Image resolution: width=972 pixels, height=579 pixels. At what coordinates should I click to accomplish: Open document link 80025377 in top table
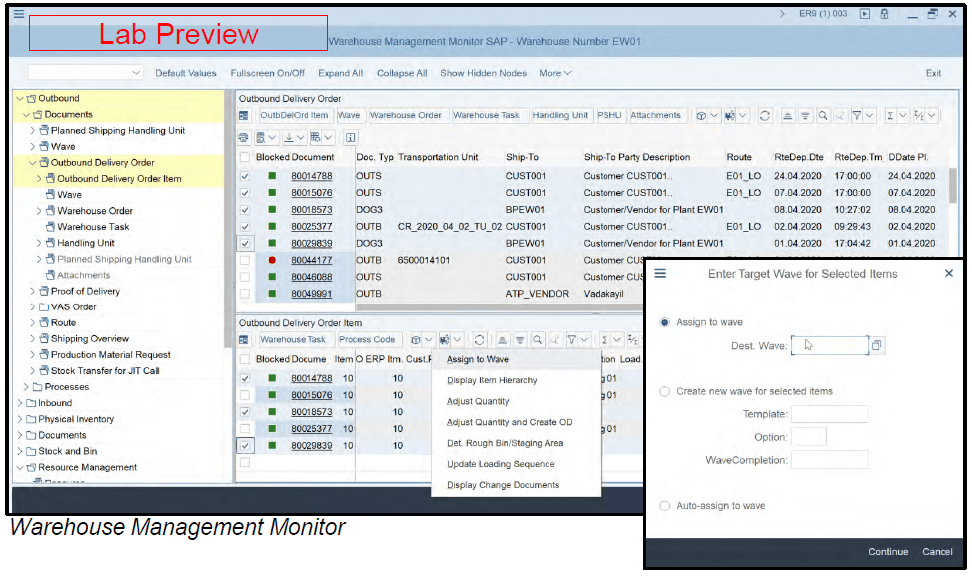click(312, 228)
